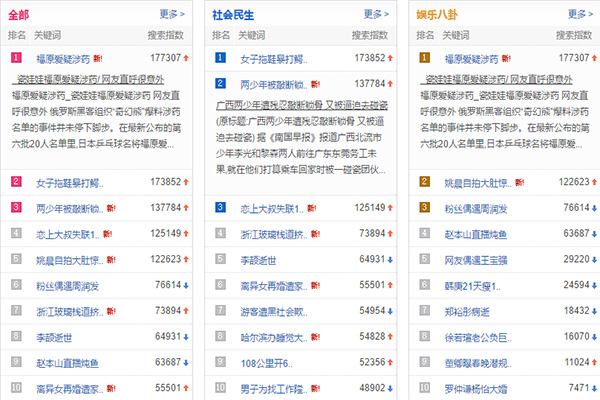Click the pink rank 1 badge in 全部
The height and width of the screenshot is (400, 600).
click(16, 58)
